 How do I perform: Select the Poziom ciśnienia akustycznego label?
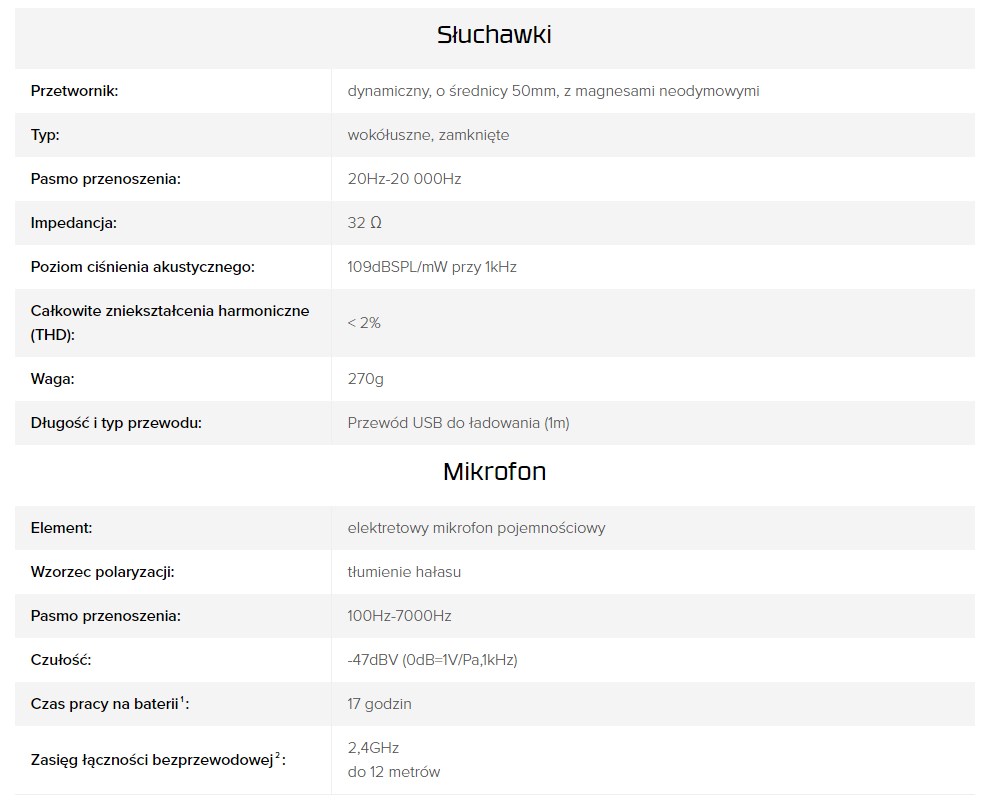(143, 267)
